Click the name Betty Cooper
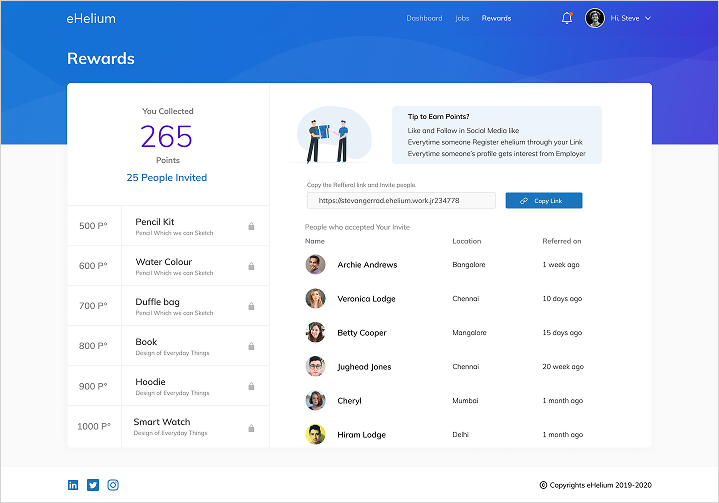Viewport: 719px width, 503px height. 362,333
